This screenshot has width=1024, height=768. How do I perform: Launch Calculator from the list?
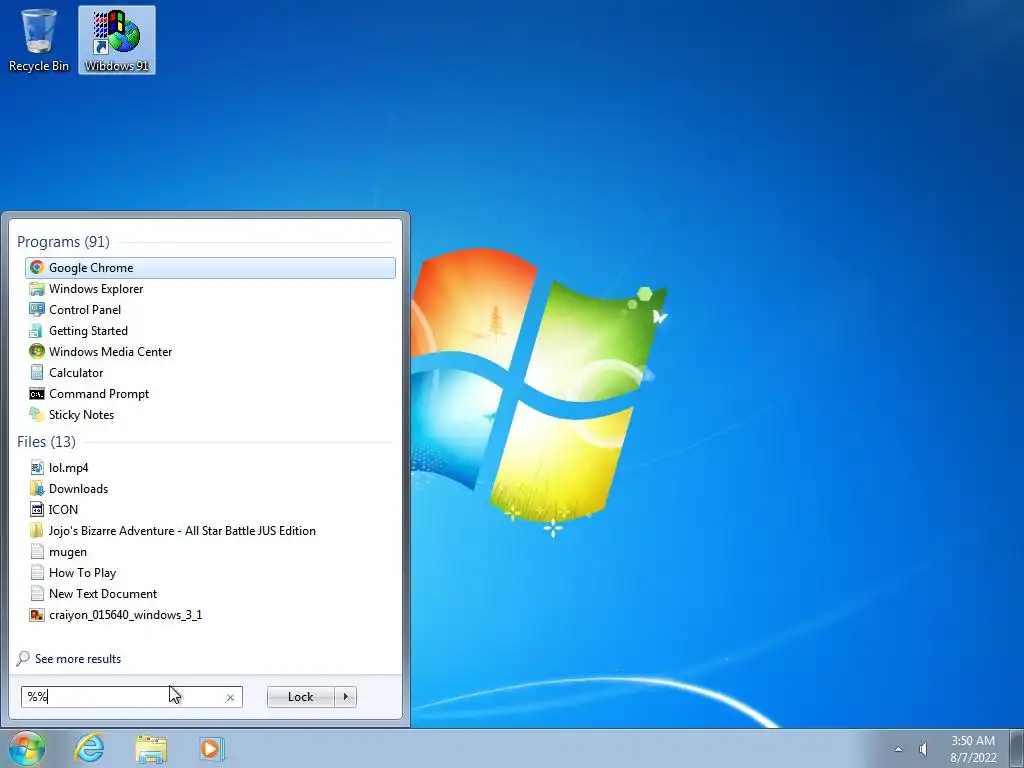pos(210,373)
